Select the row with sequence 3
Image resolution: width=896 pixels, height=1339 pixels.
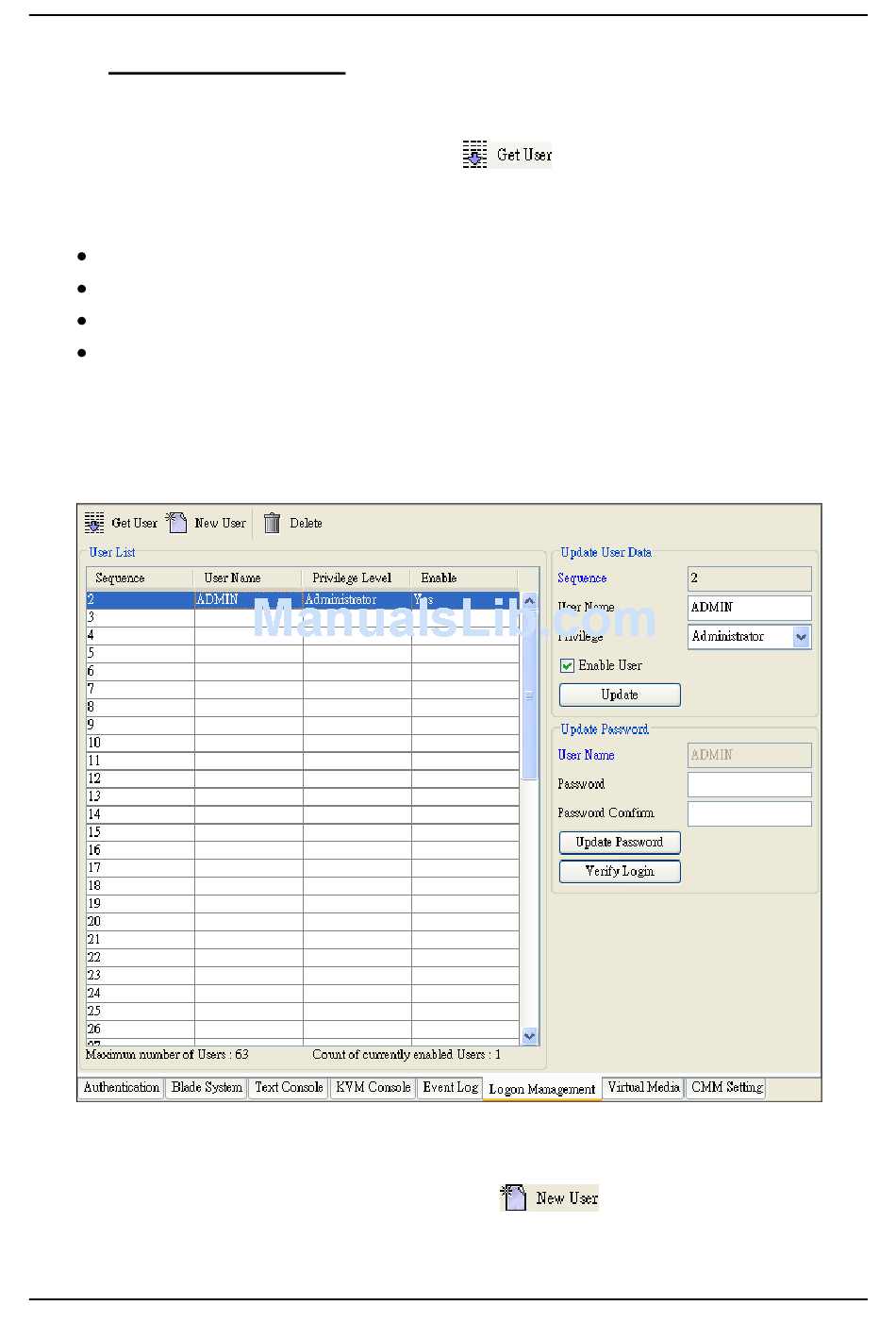click(303, 617)
